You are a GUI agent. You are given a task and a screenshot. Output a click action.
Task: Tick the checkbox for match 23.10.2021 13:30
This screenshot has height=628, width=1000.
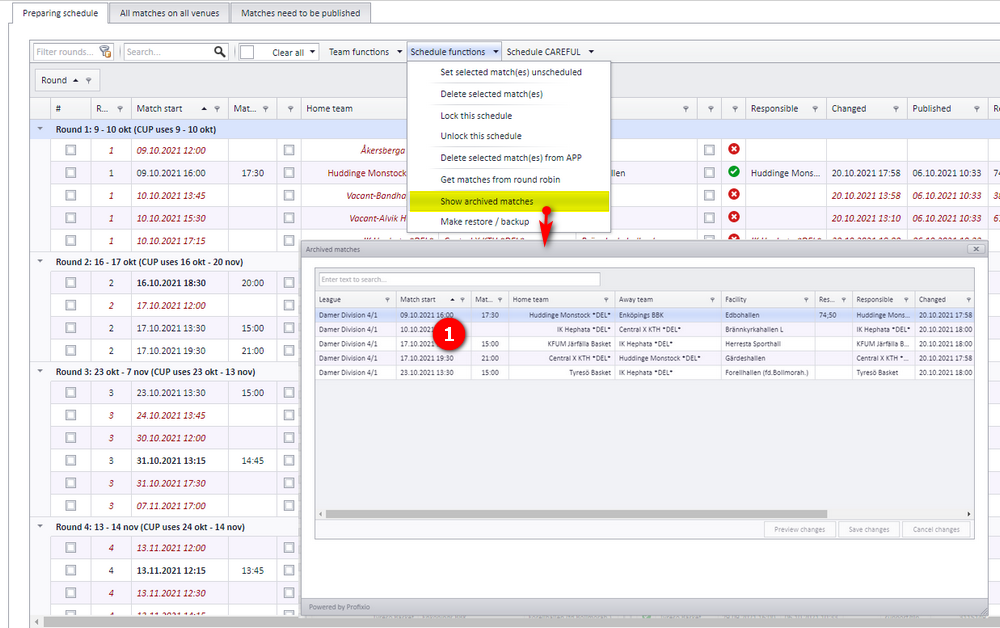coord(71,393)
